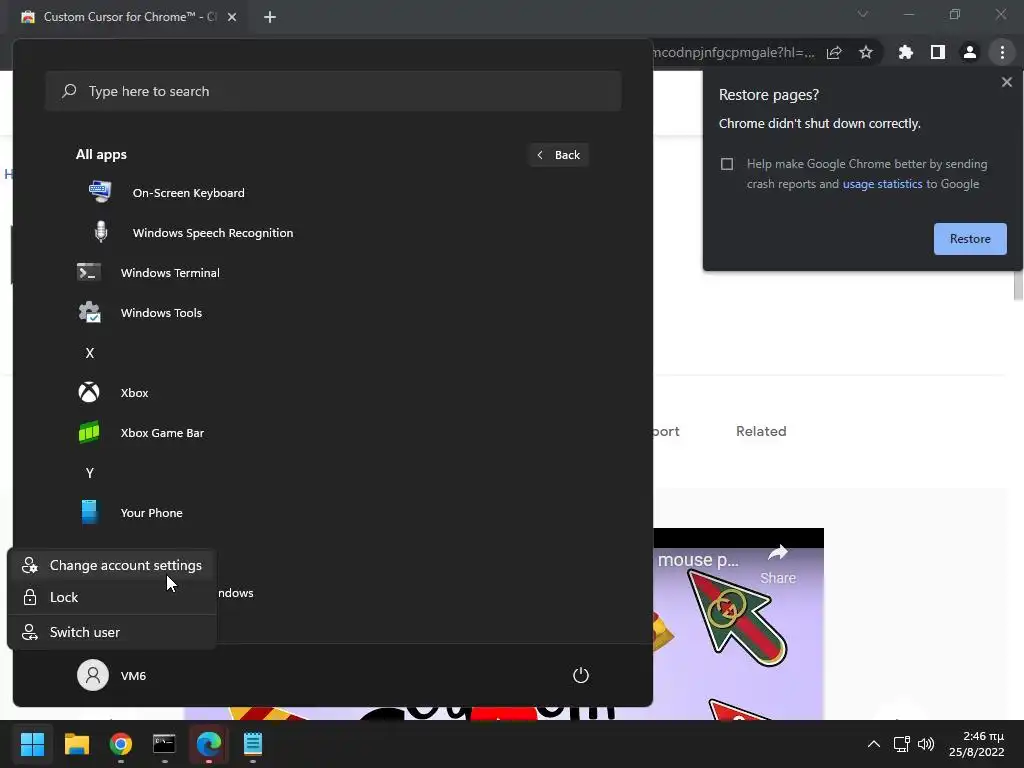Open the Notepad taskbar icon
The image size is (1024, 768).
click(253, 744)
